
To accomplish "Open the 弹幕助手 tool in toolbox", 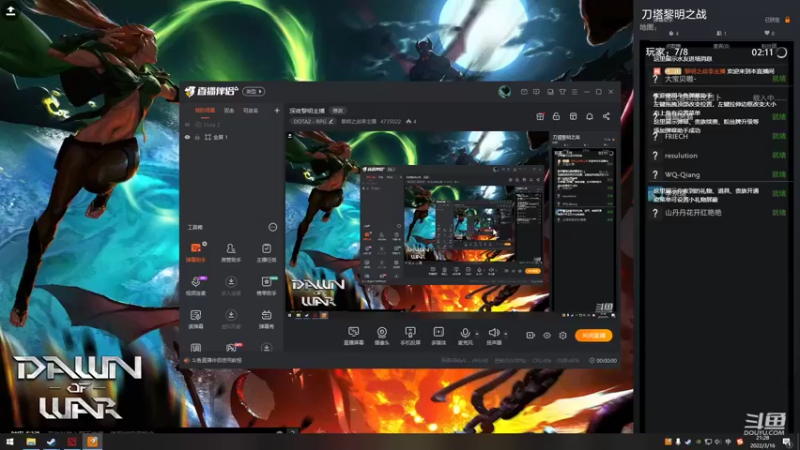I will pyautogui.click(x=195, y=252).
